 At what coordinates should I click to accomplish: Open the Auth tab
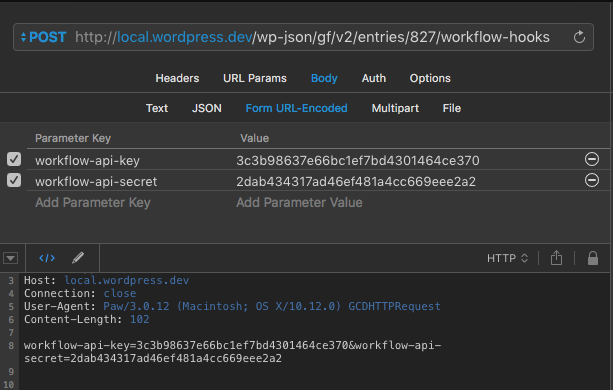click(x=373, y=78)
